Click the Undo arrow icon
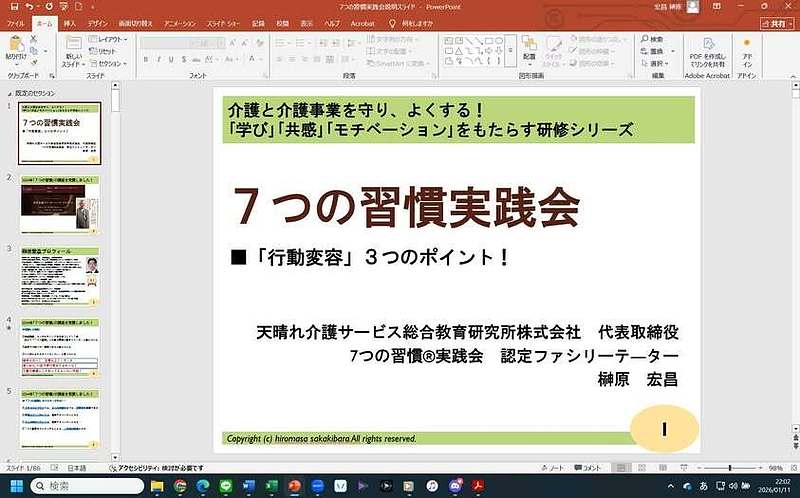The image size is (800, 498). [28, 6]
